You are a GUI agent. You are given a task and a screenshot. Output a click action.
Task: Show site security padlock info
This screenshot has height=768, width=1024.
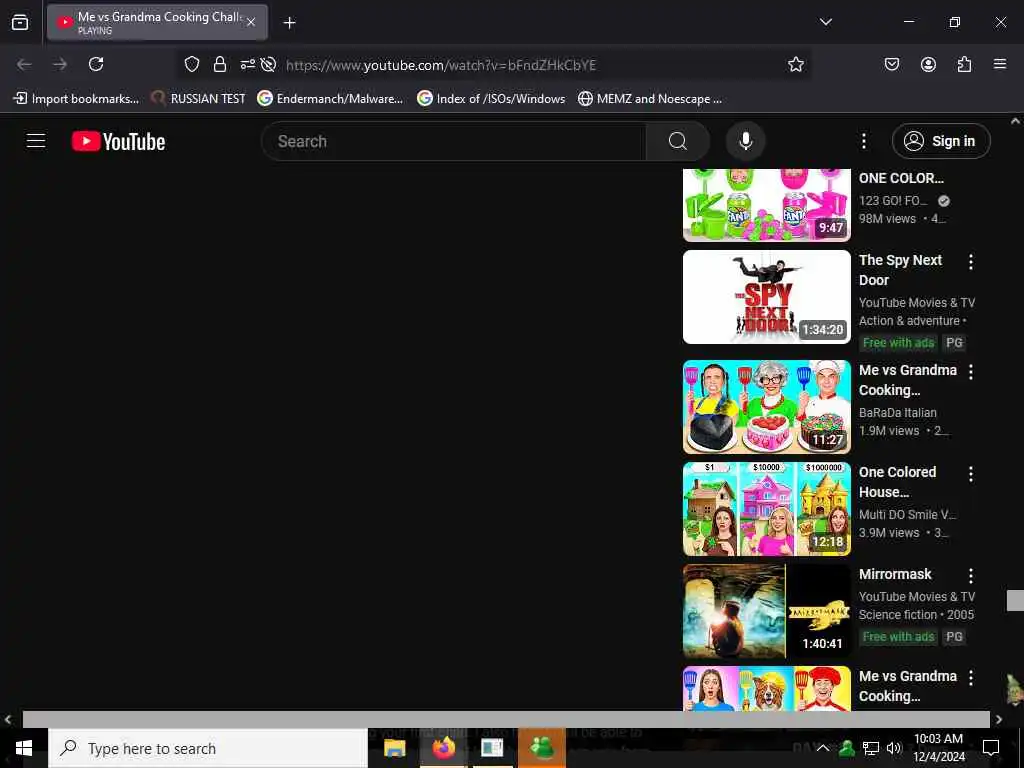point(219,64)
